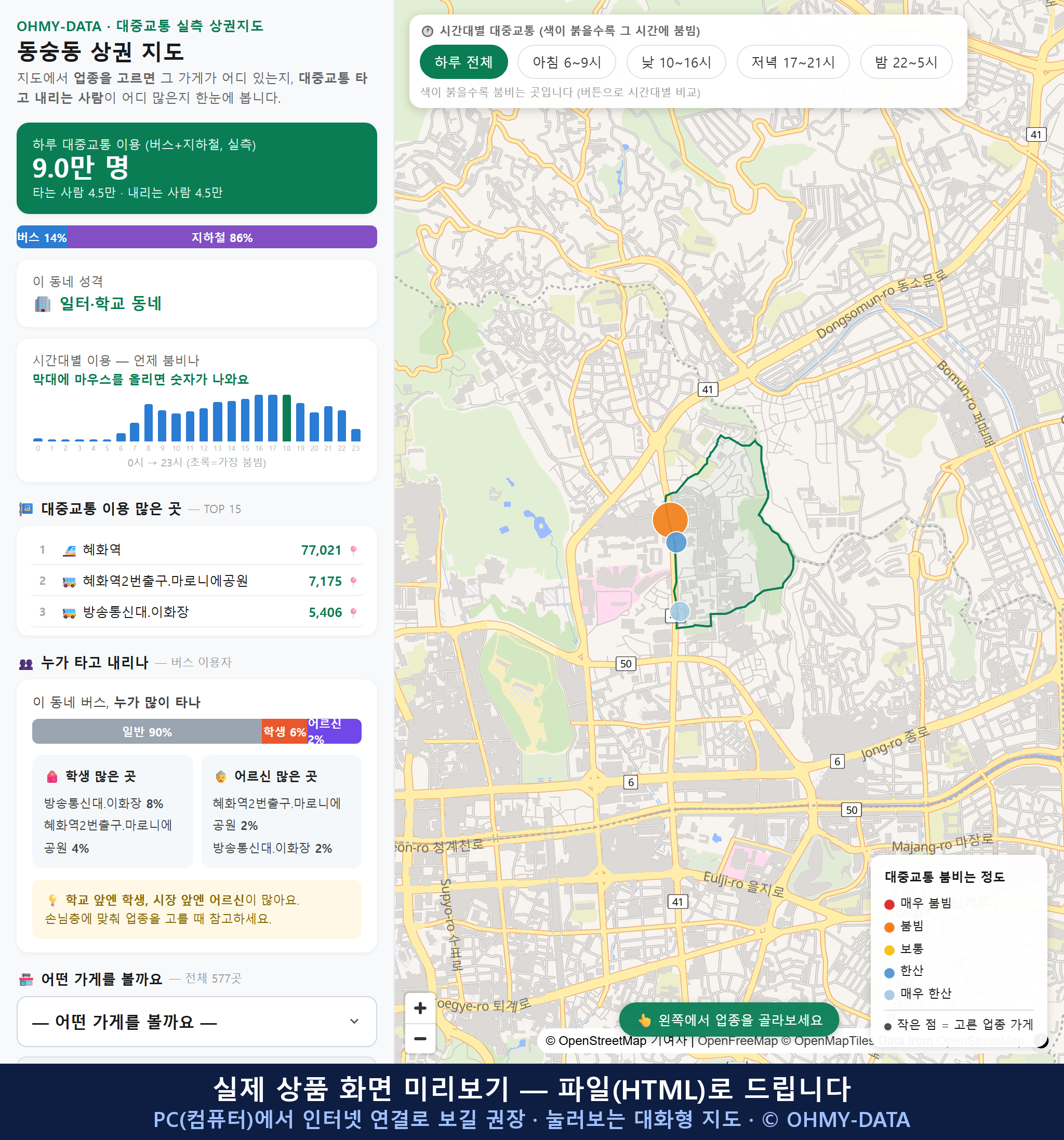Screen dimensions: 1064x1140
Task: Click the purple 어르신 2% rider segment
Action: click(335, 731)
